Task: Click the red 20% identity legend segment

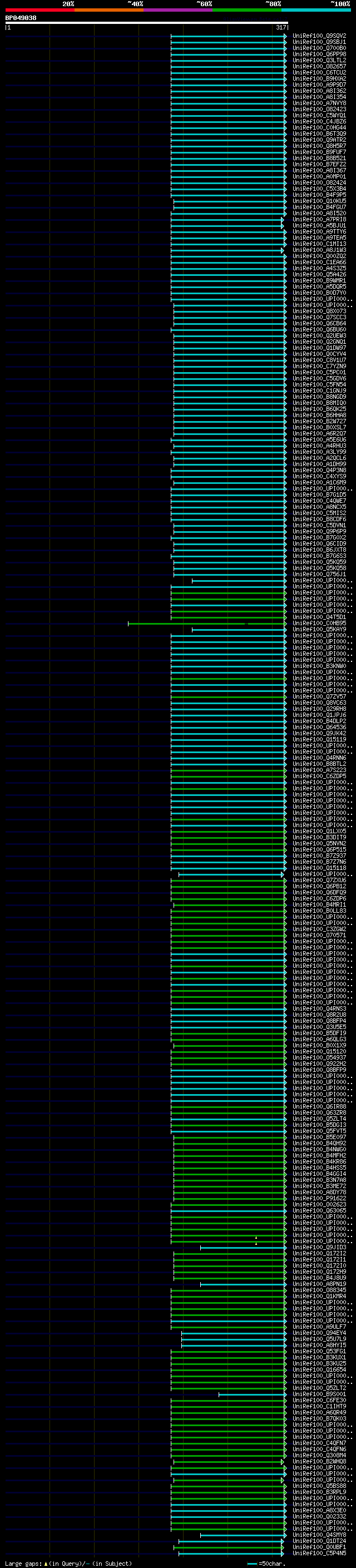Action: [x=39, y=10]
